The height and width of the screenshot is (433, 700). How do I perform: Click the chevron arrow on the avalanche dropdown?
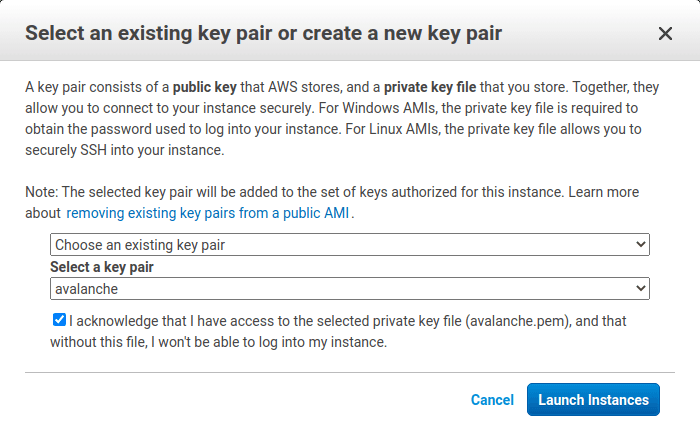pos(641,289)
